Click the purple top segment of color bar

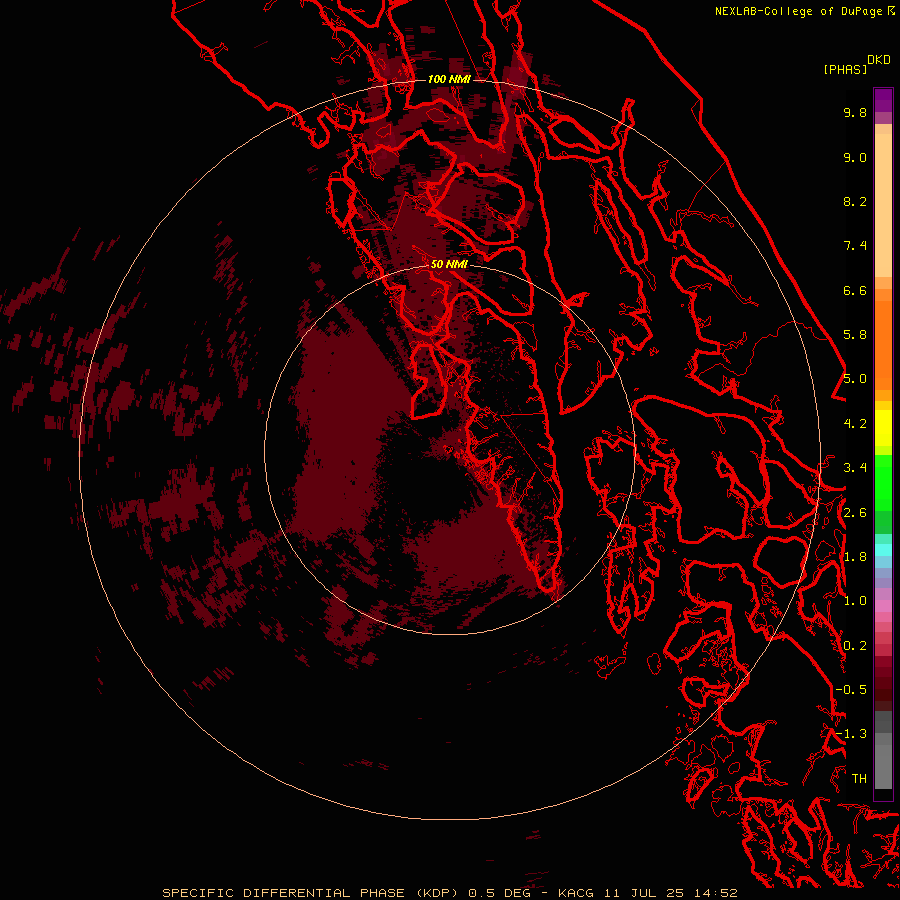(883, 100)
